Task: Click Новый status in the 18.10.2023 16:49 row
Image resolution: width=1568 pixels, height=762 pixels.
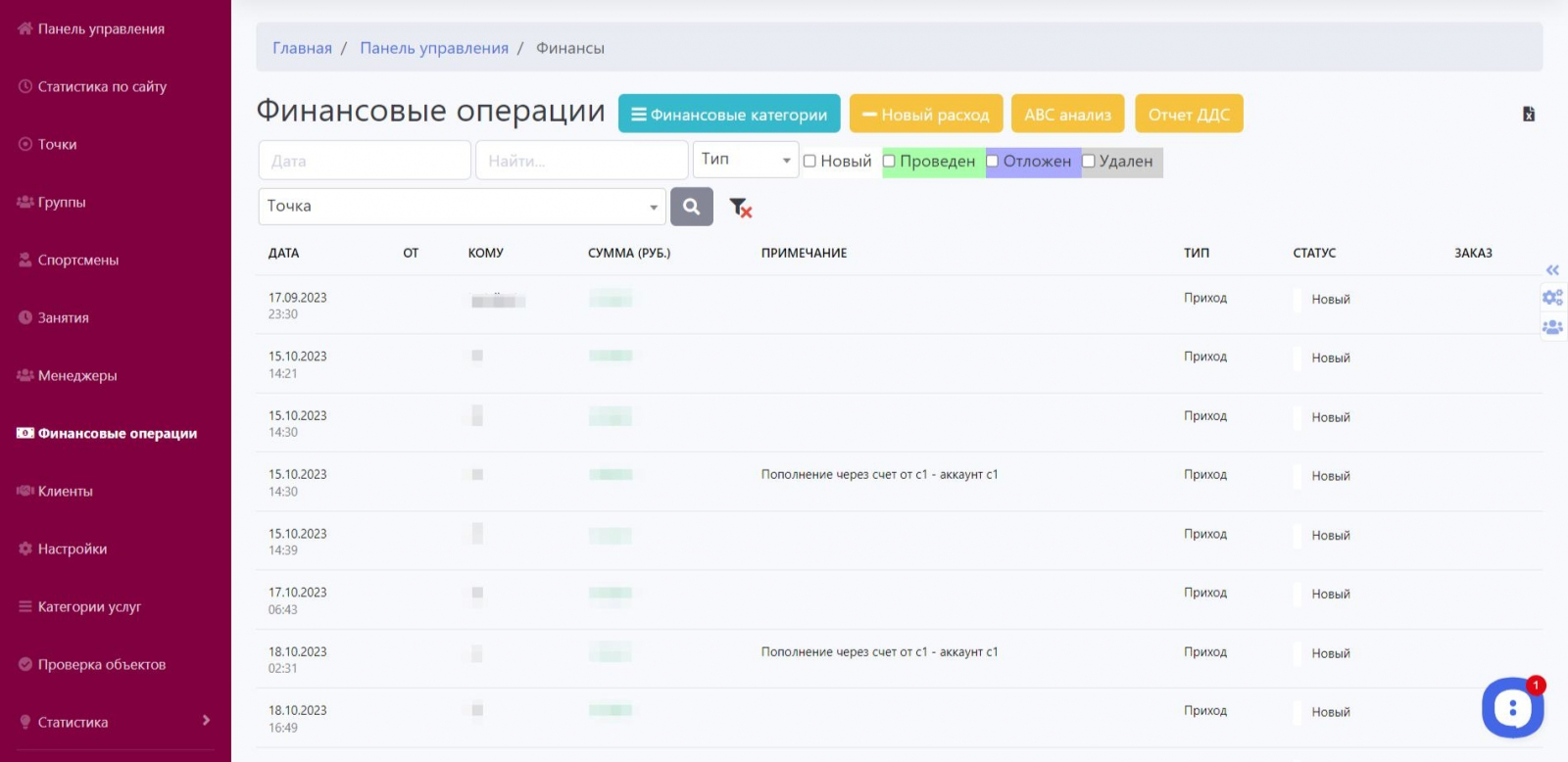Action: [x=1331, y=712]
